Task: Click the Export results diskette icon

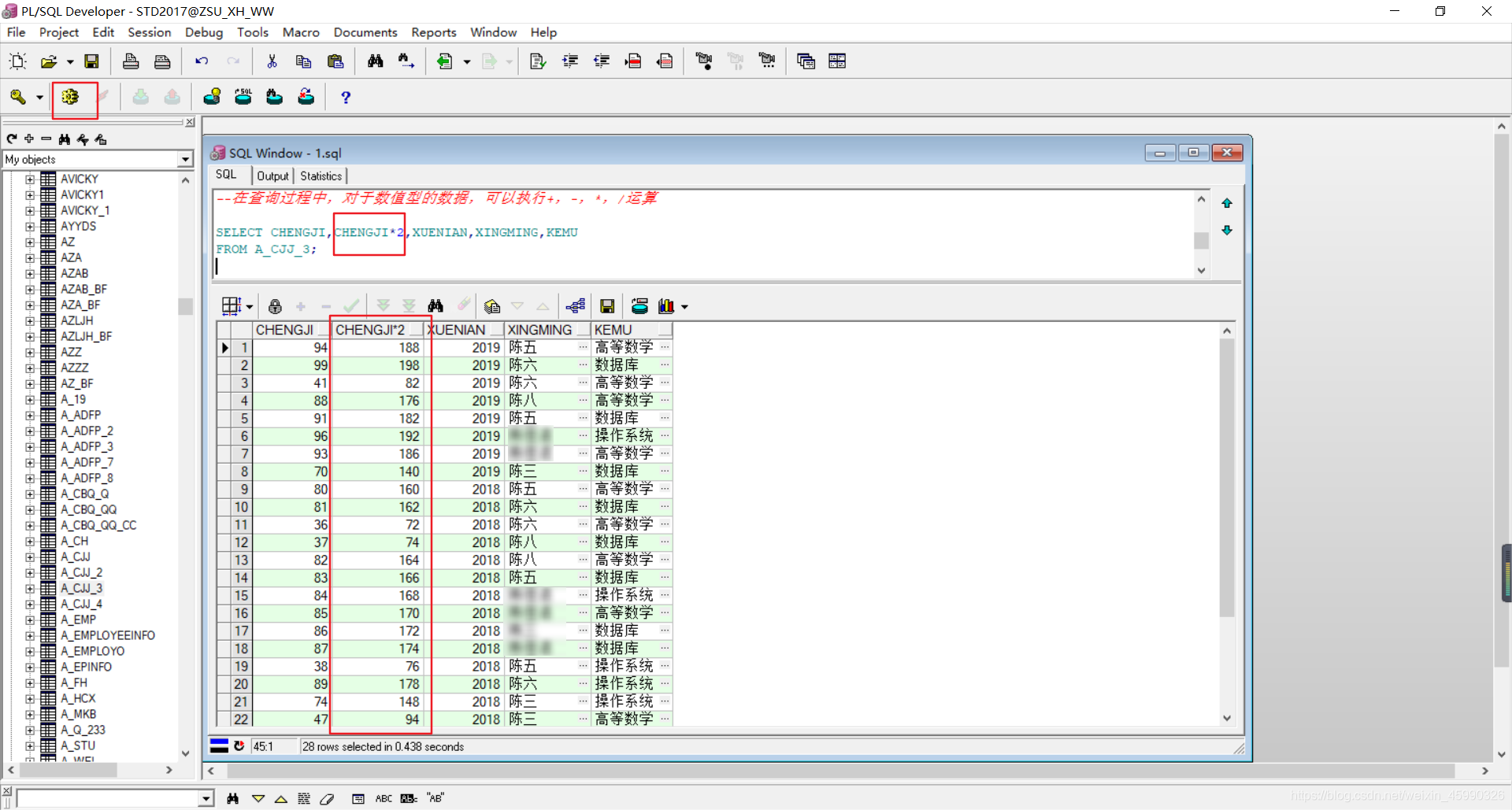Action: point(607,306)
